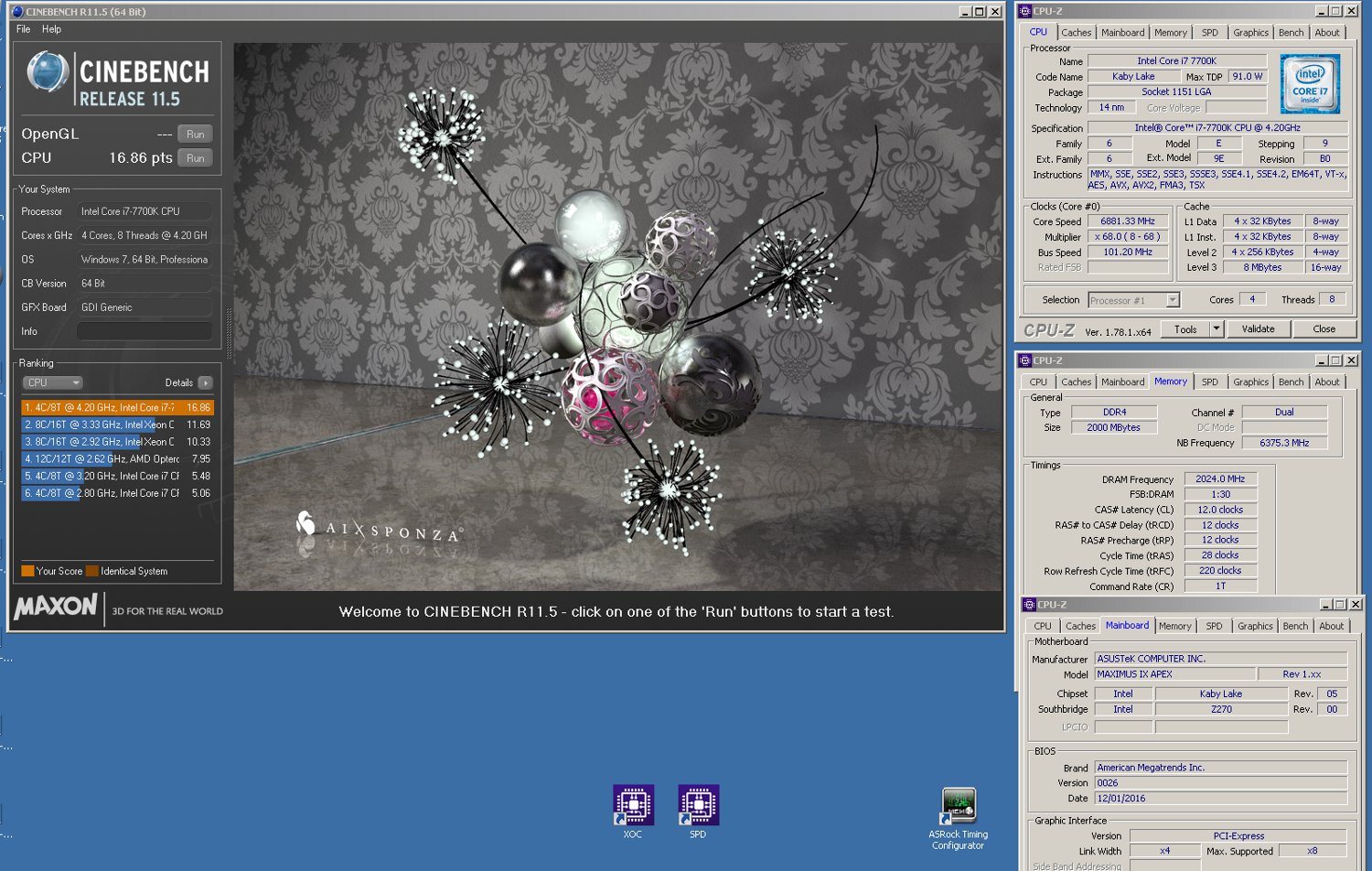The height and width of the screenshot is (871, 1372).
Task: Click the Details arrow in Ranking
Action: (x=205, y=382)
